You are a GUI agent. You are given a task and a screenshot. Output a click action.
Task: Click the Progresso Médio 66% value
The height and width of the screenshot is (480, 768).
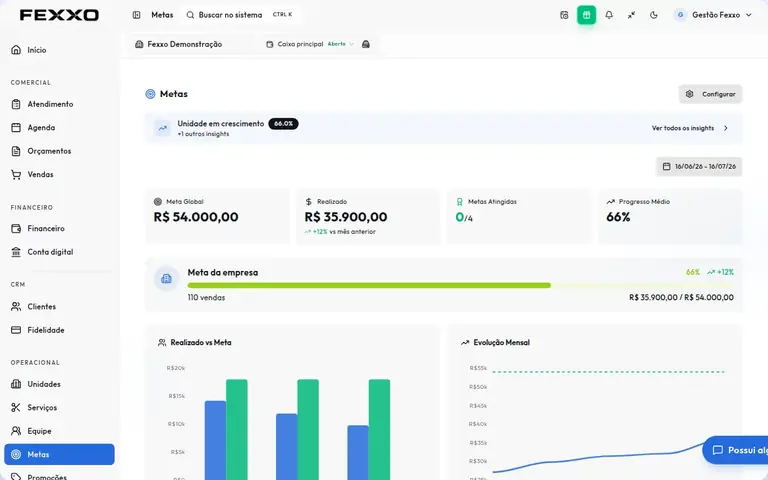[x=618, y=217]
